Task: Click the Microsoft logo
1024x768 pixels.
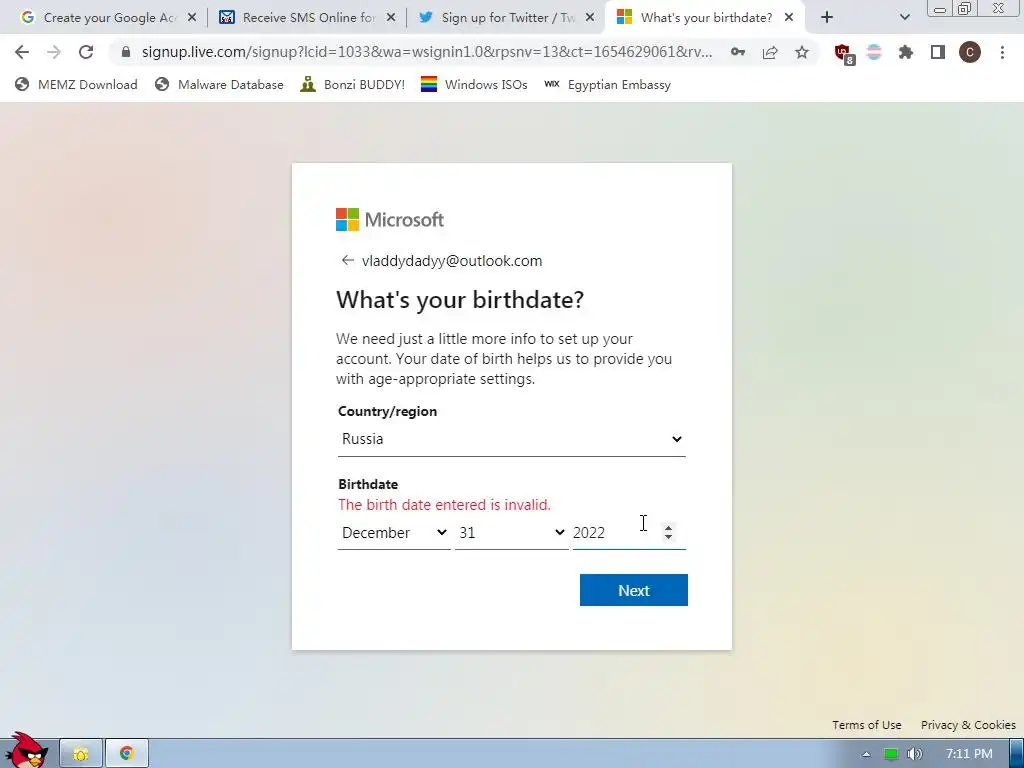Action: click(390, 220)
